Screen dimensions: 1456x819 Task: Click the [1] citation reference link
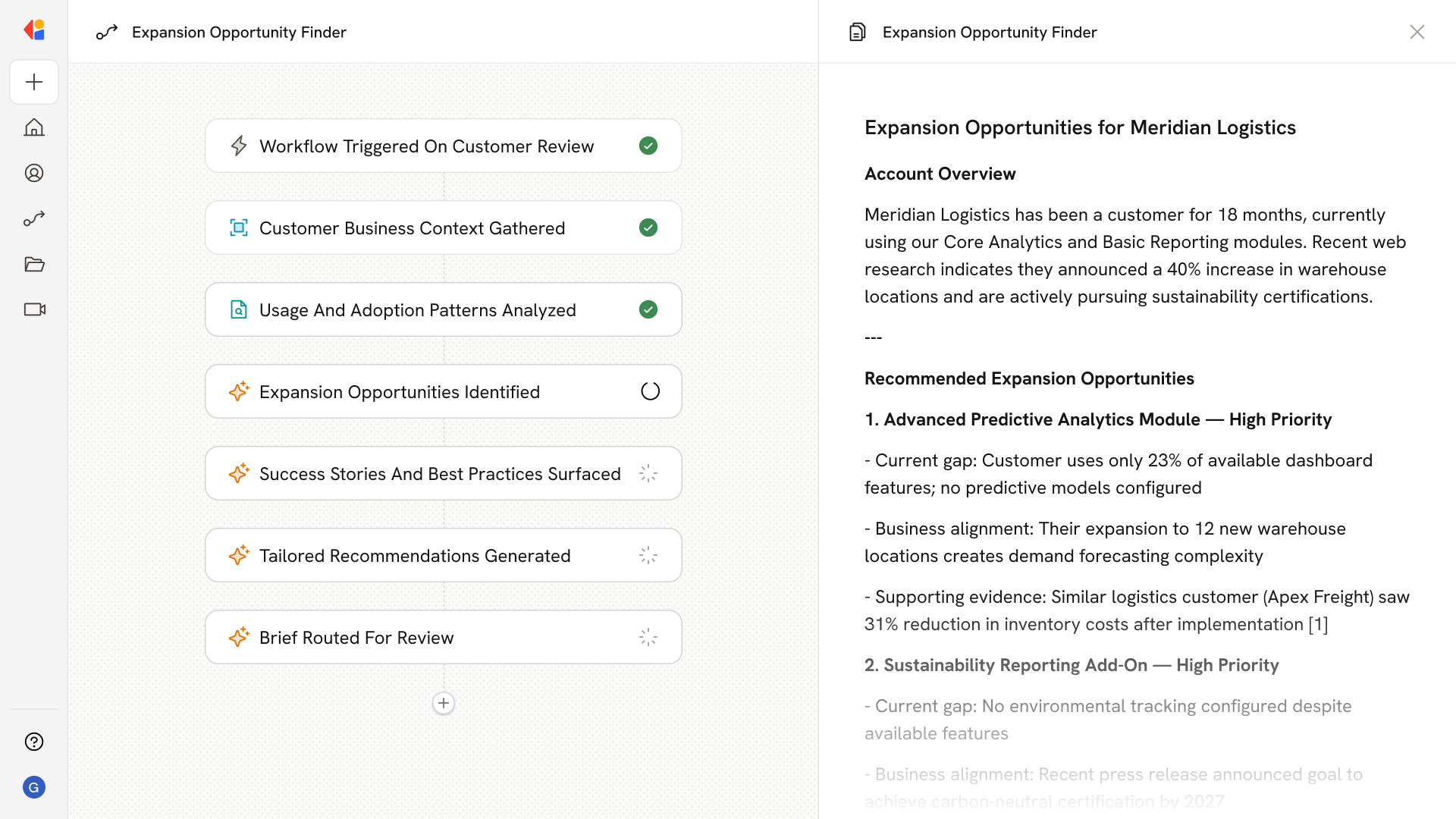[1318, 624]
